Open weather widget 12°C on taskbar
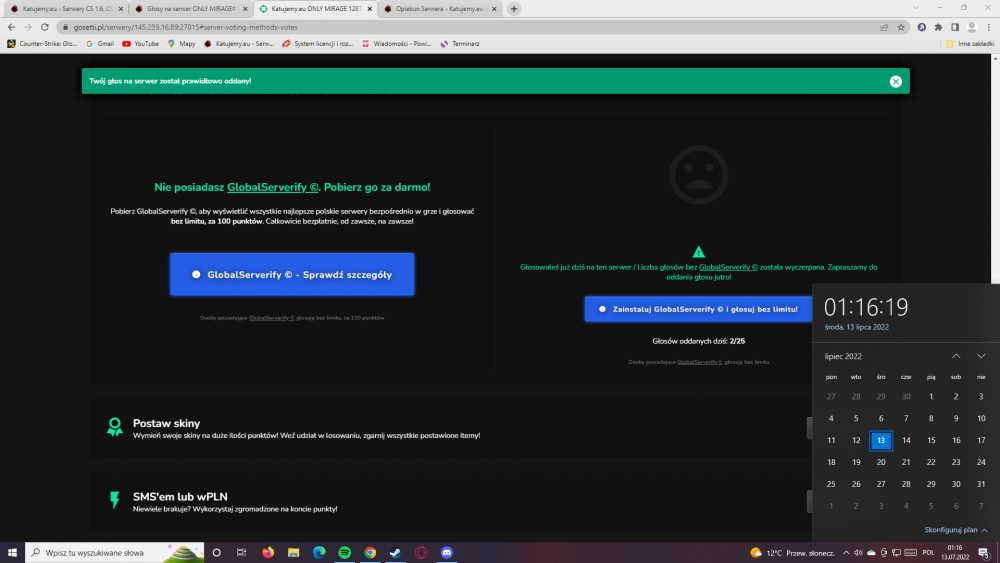Screen dimensions: 1000x563 coord(793,553)
